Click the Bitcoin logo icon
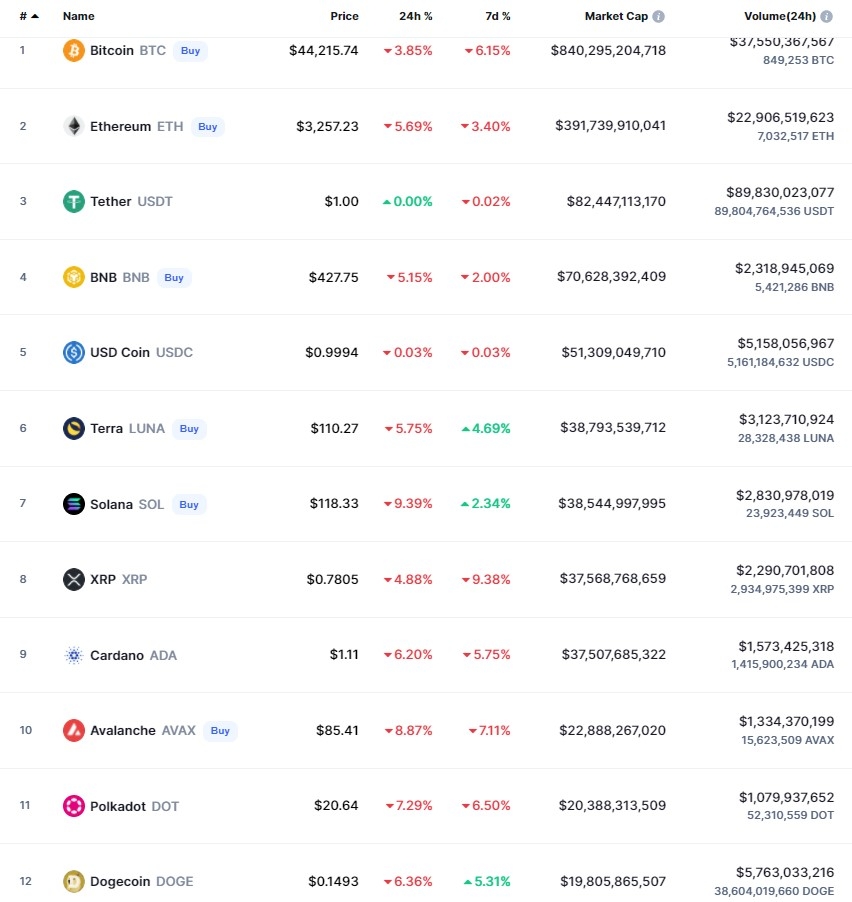 coord(74,50)
